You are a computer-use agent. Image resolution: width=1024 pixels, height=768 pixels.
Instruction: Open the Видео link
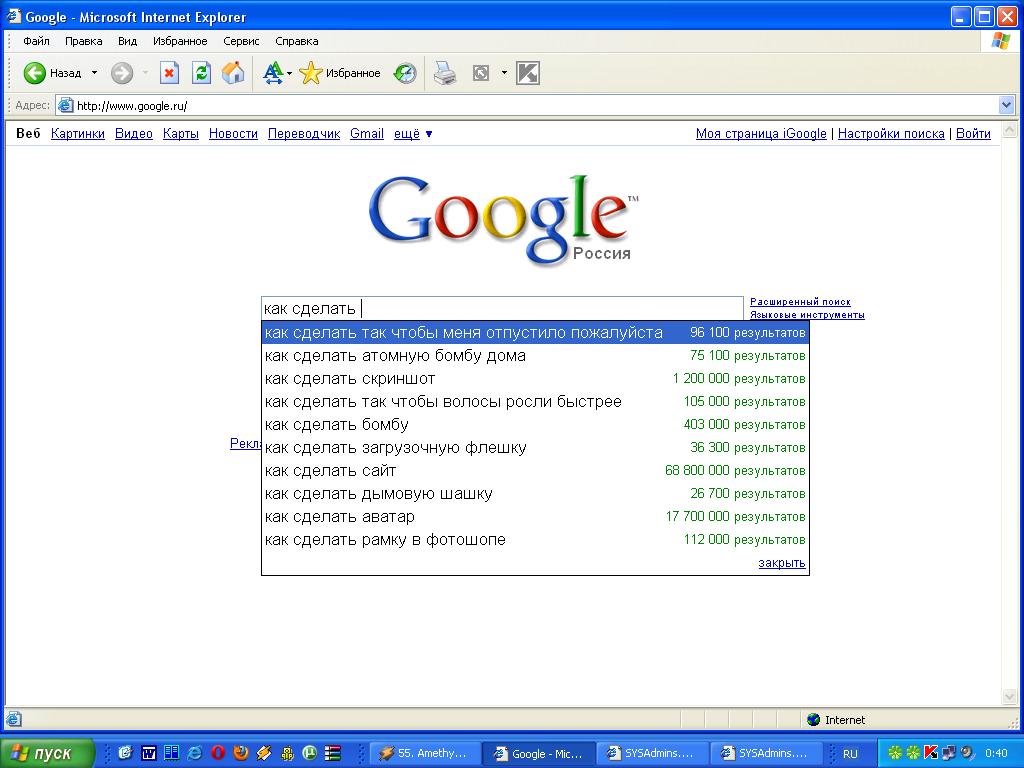(134, 134)
